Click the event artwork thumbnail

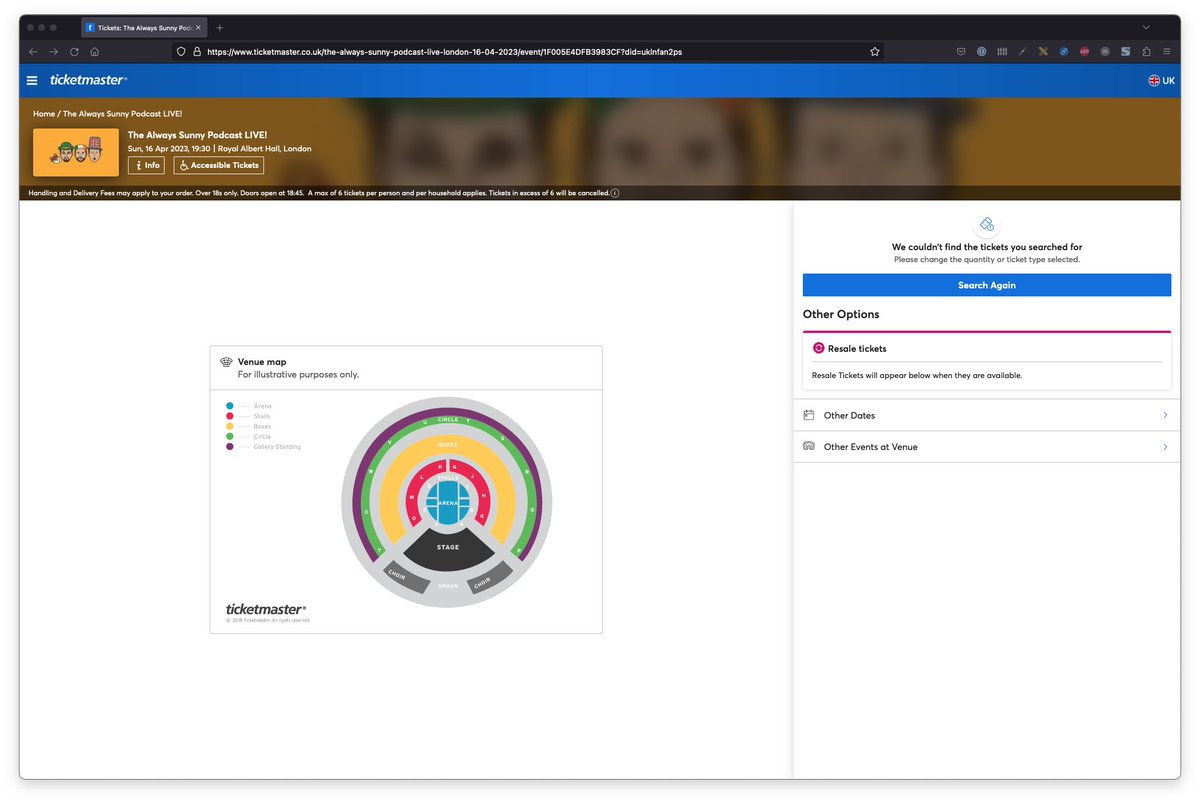76,152
